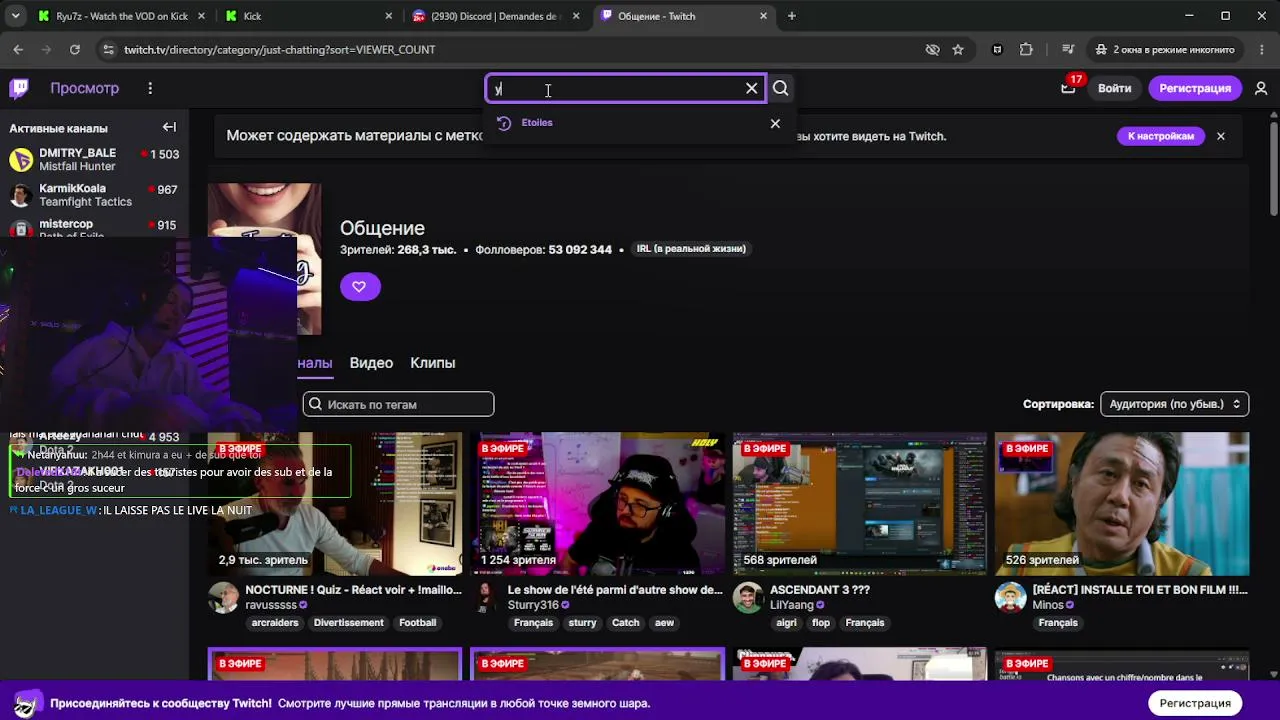Click the arcraiders tag
Image resolution: width=1280 pixels, height=720 pixels.
(275, 623)
